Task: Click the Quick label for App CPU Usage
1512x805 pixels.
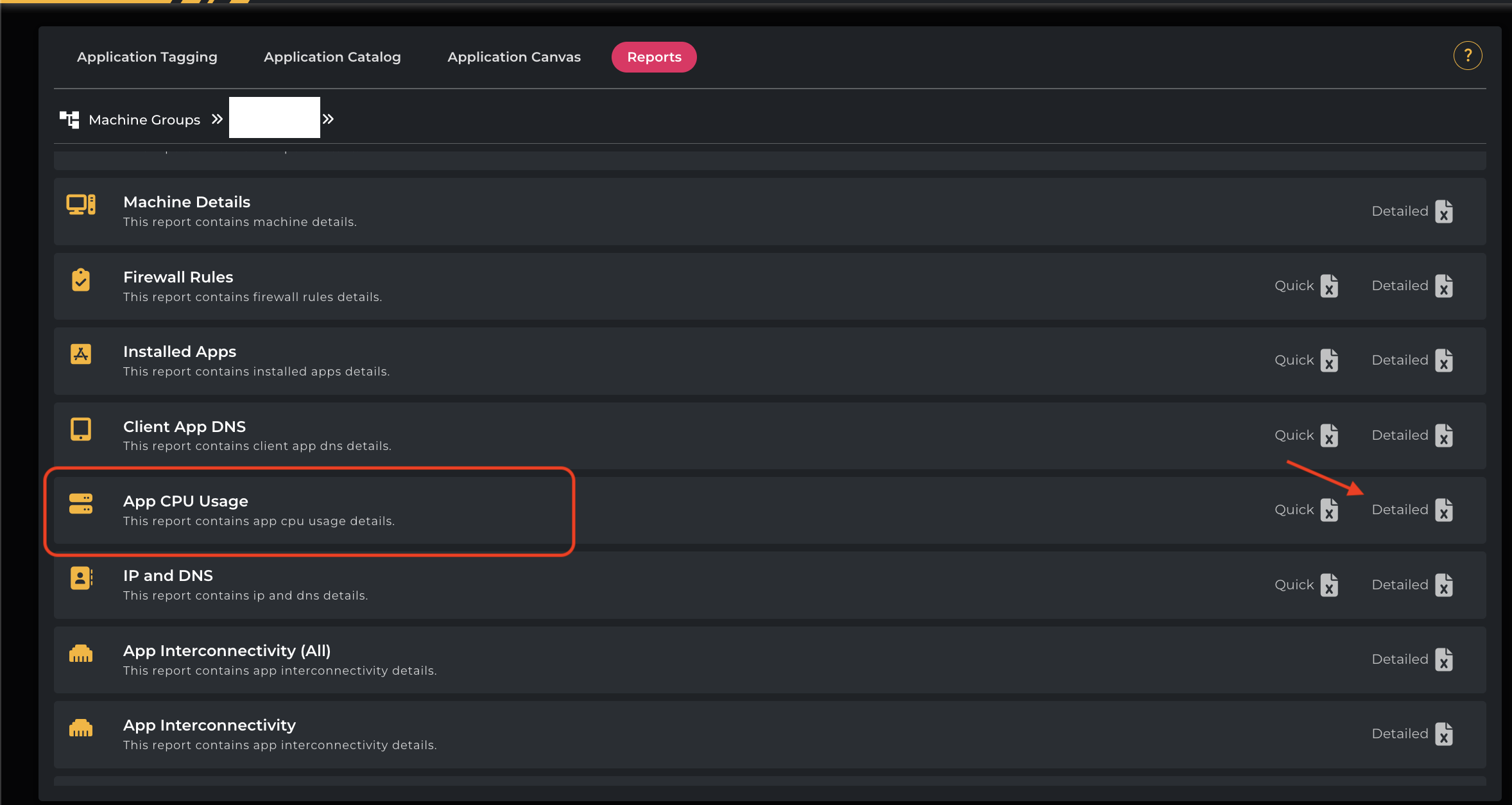Action: coord(1294,510)
